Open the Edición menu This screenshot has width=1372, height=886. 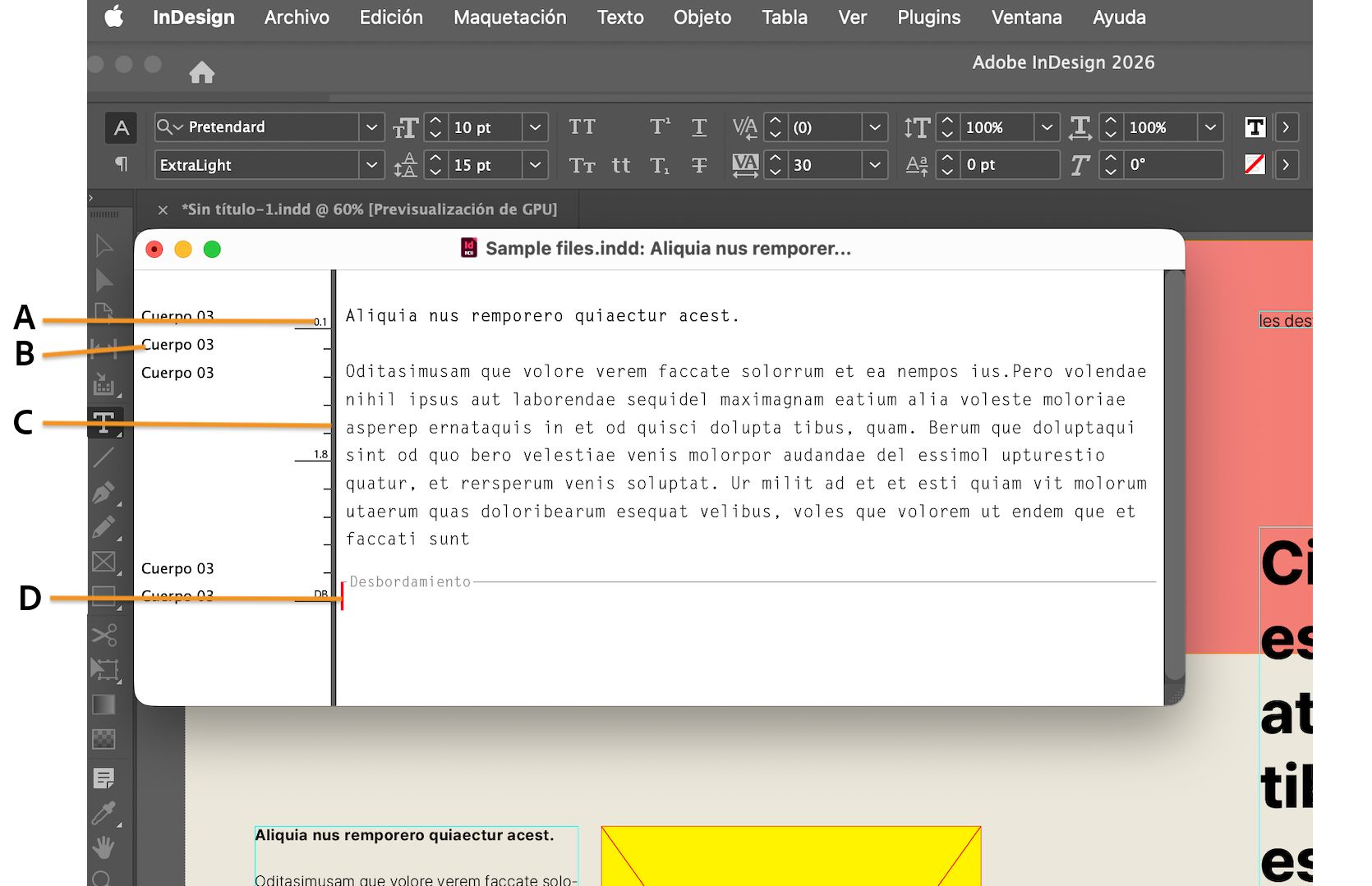[x=391, y=17]
